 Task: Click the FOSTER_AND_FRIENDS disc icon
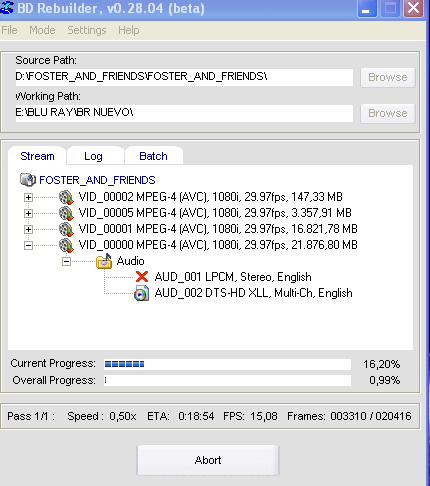click(x=28, y=180)
